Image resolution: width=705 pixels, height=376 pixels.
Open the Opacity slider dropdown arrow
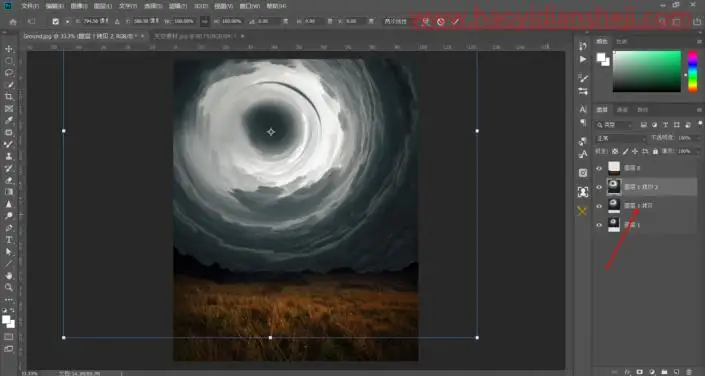(698, 138)
